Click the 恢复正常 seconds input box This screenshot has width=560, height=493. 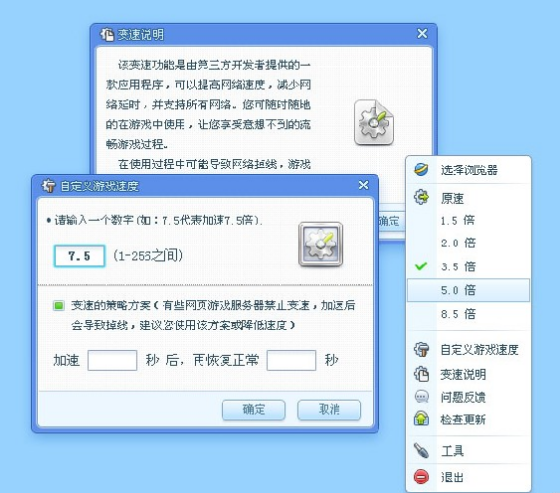pos(291,360)
